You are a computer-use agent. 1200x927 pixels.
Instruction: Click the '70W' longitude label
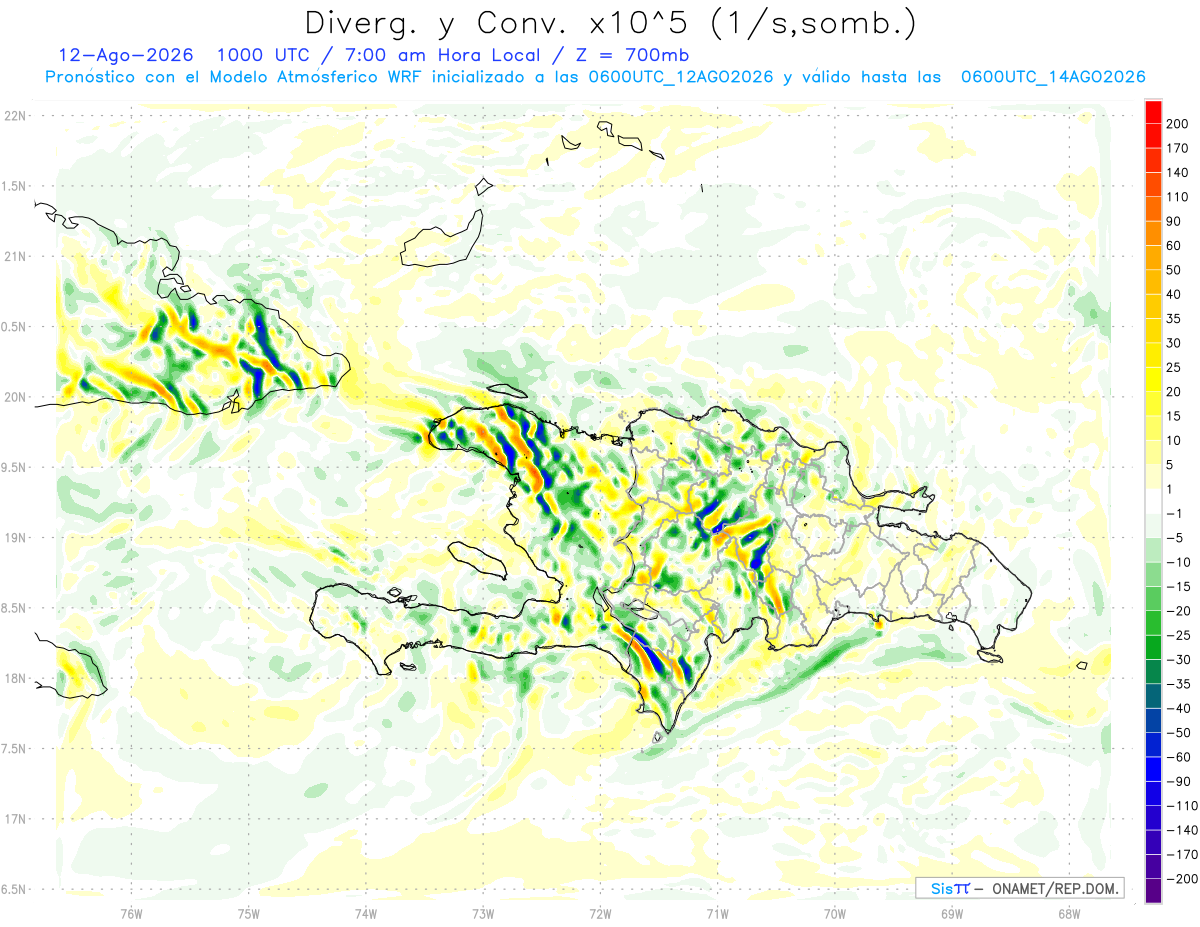coord(835,914)
